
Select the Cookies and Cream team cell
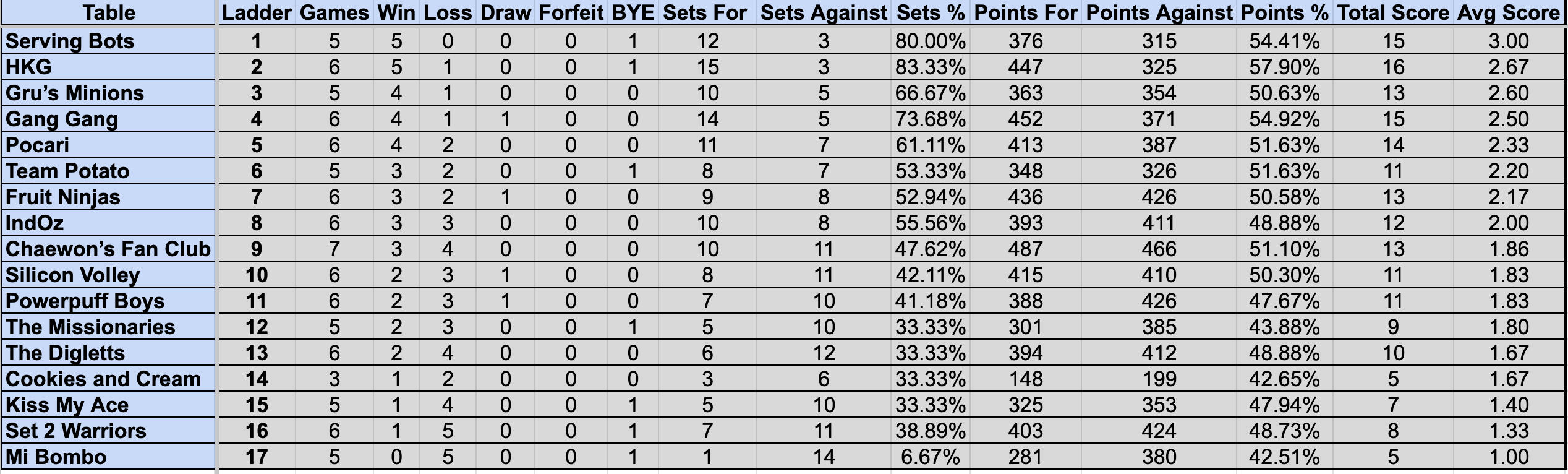(109, 379)
